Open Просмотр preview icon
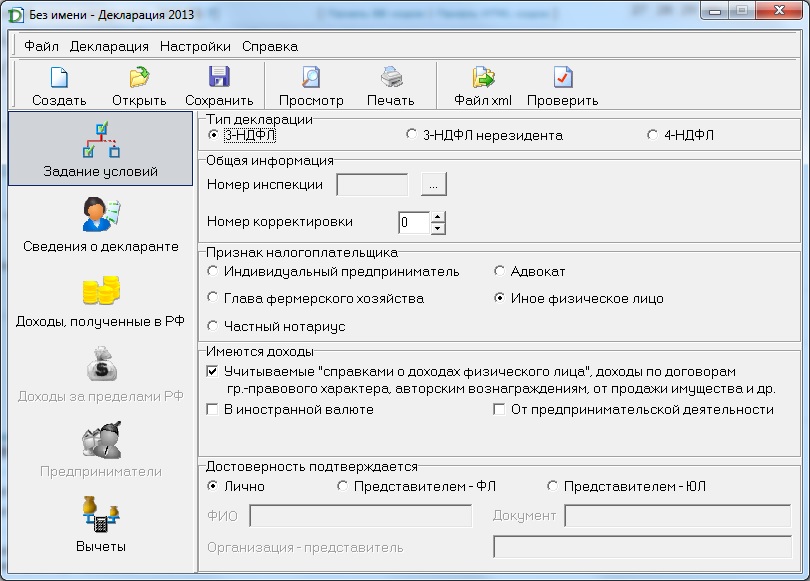 pyautogui.click(x=311, y=78)
